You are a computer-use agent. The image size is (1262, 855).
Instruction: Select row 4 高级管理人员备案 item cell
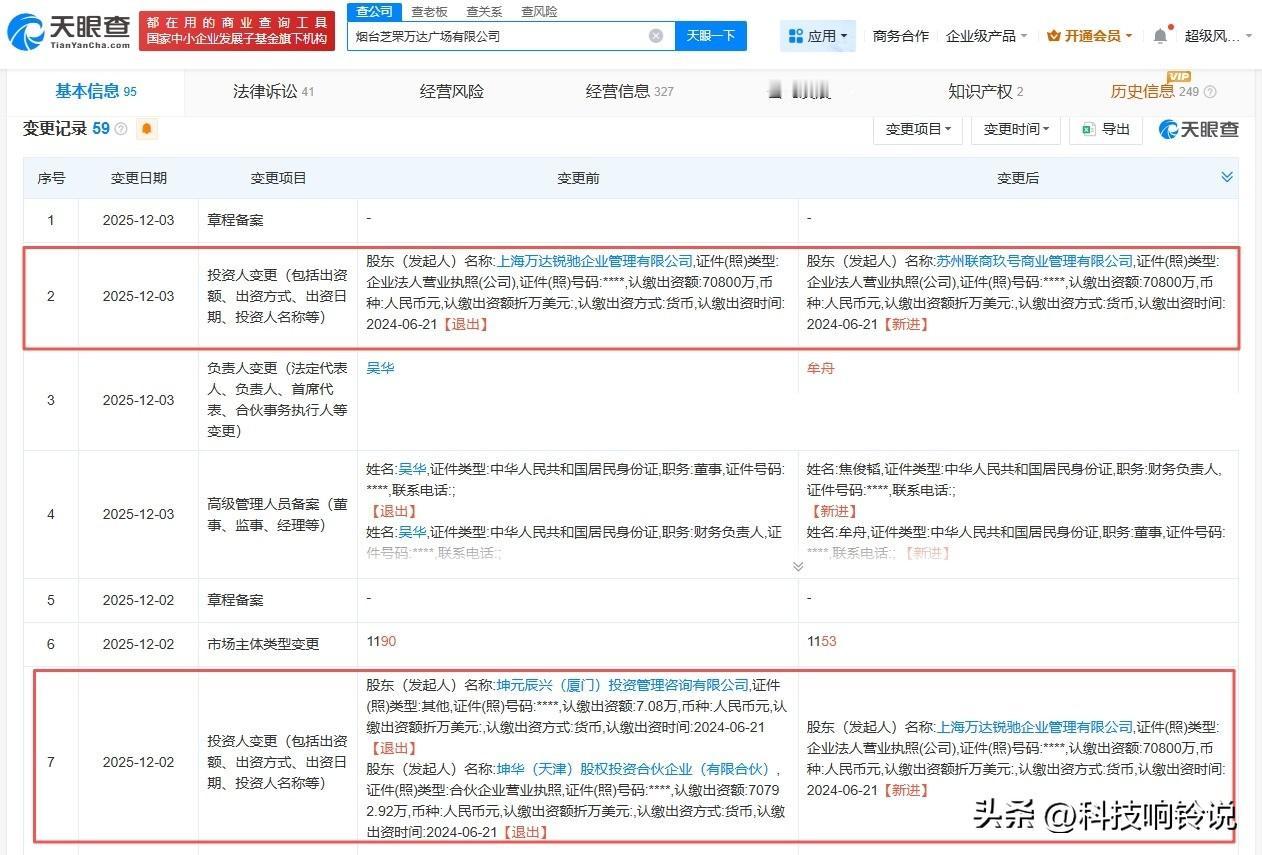tap(278, 514)
